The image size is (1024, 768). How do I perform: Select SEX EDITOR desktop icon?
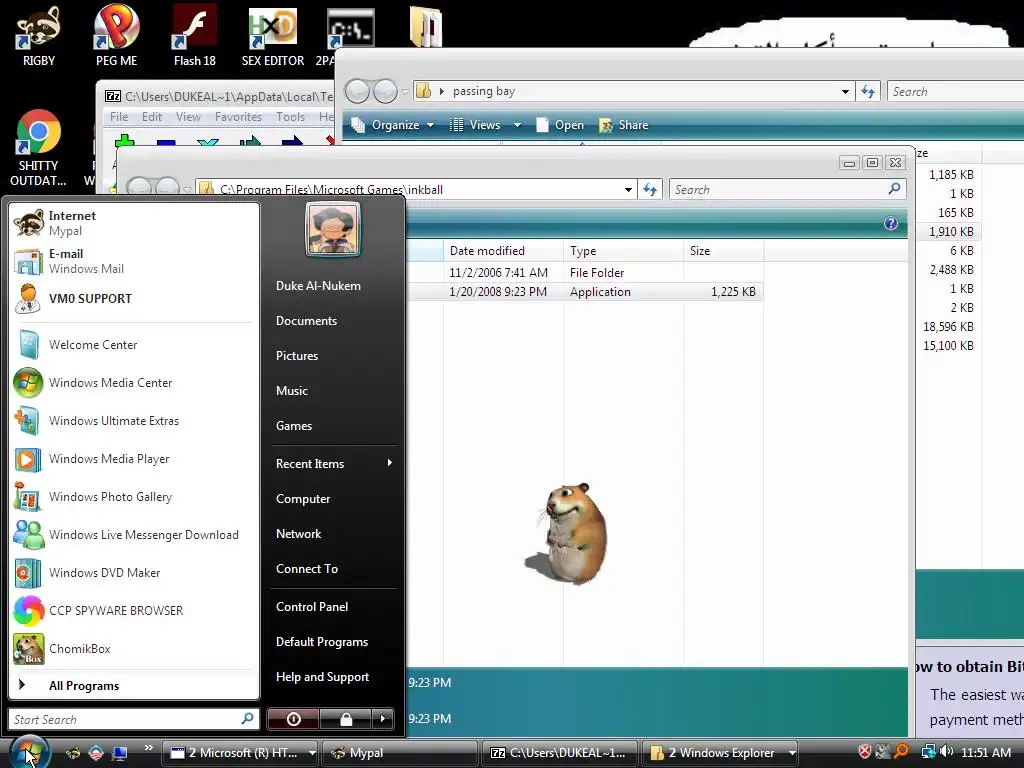(273, 36)
